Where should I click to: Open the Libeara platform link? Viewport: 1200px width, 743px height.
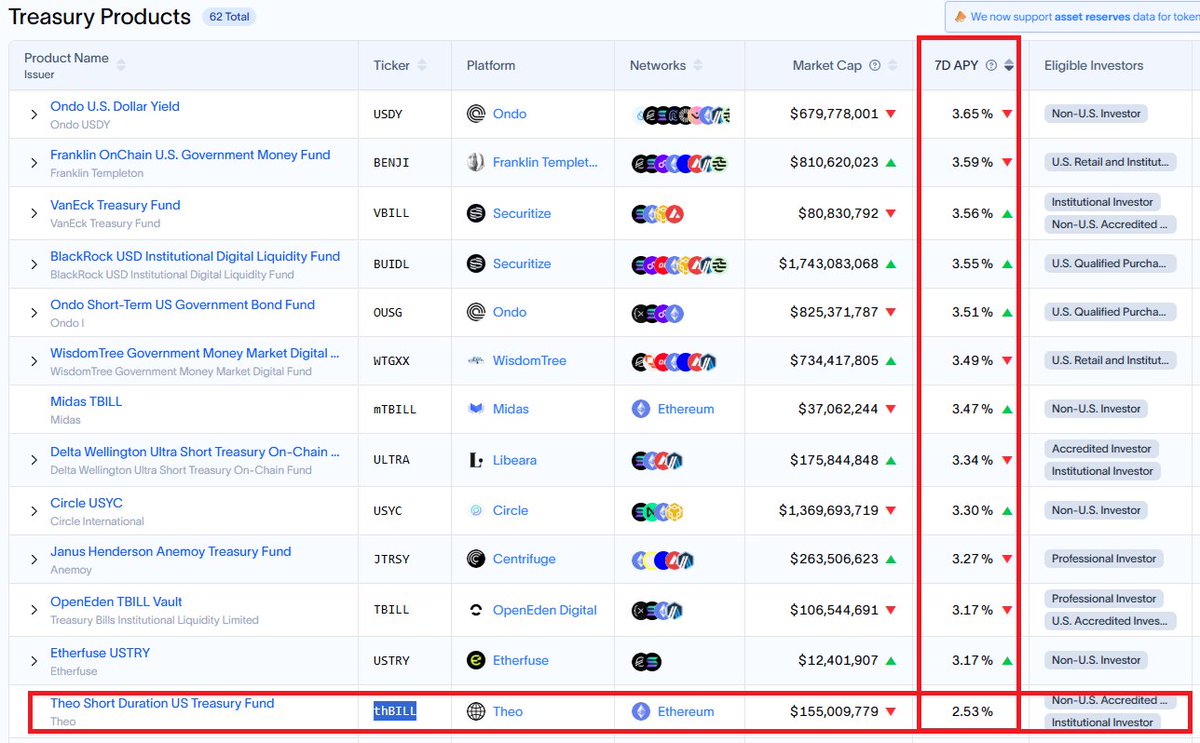pyautogui.click(x=515, y=460)
